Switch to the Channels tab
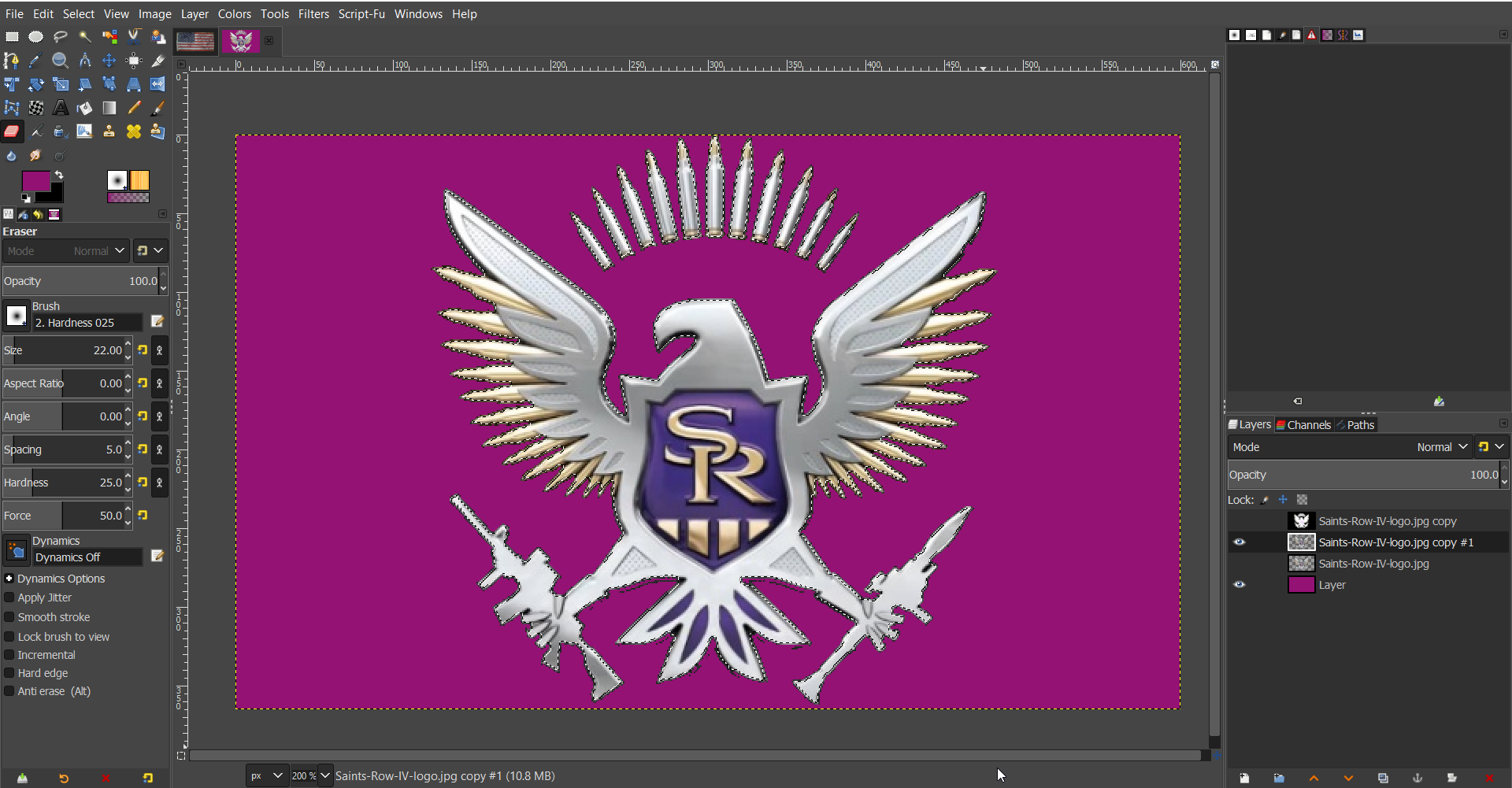 click(x=1303, y=425)
